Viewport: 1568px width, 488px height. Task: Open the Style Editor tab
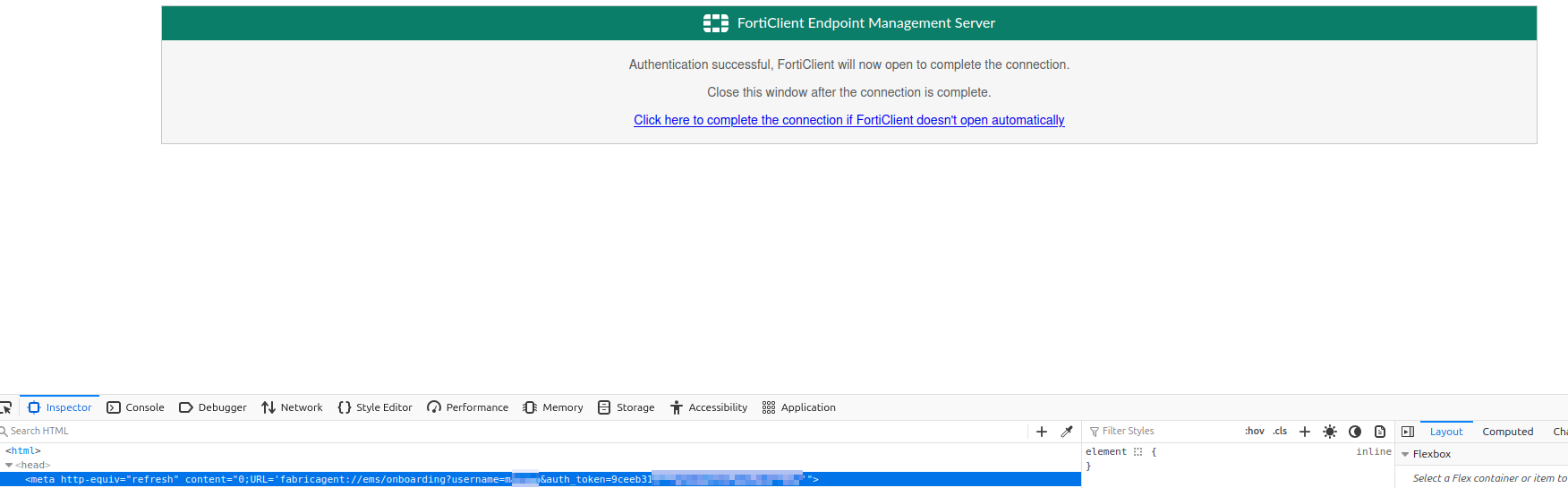(375, 407)
